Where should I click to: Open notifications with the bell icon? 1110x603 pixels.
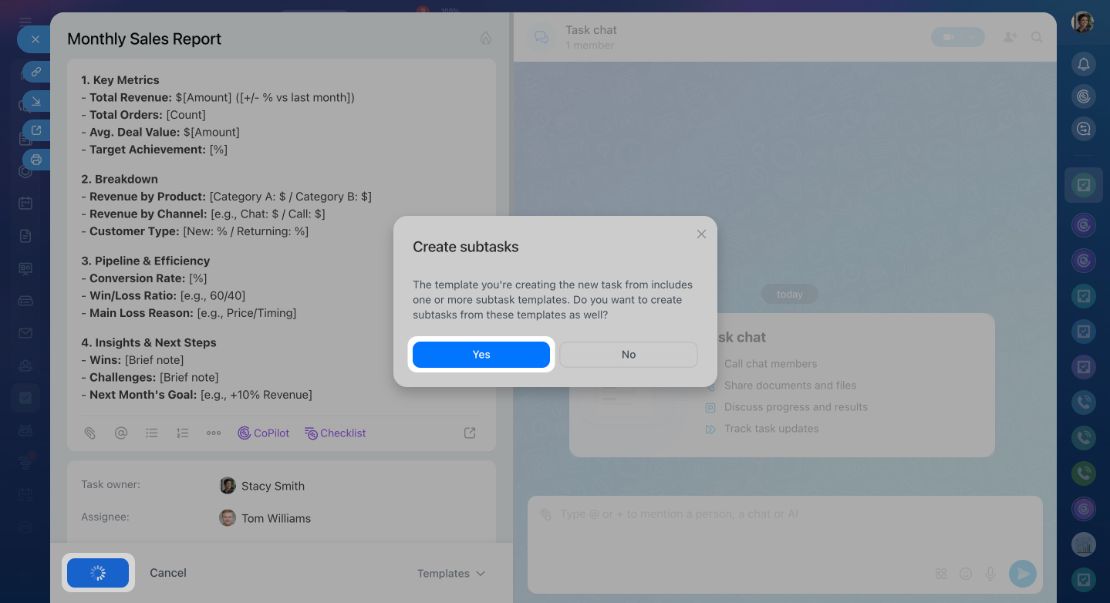click(x=1083, y=64)
